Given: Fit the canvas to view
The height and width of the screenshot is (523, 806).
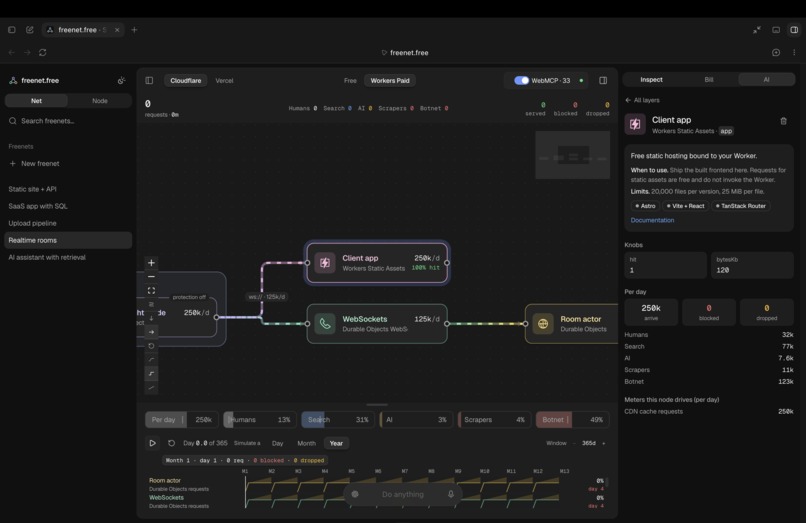Looking at the screenshot, I should pyautogui.click(x=151, y=291).
